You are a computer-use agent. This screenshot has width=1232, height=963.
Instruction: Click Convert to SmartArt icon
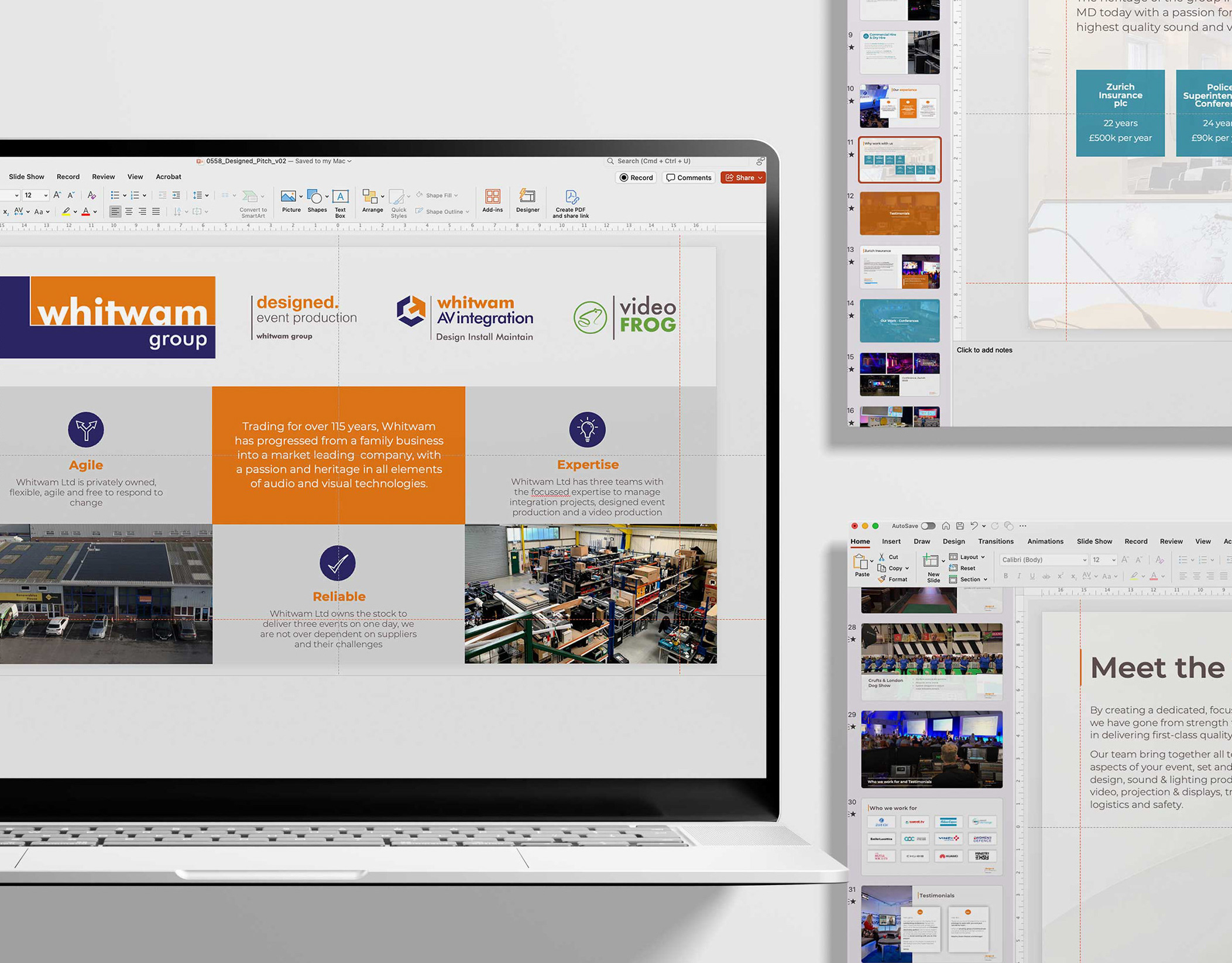250,196
